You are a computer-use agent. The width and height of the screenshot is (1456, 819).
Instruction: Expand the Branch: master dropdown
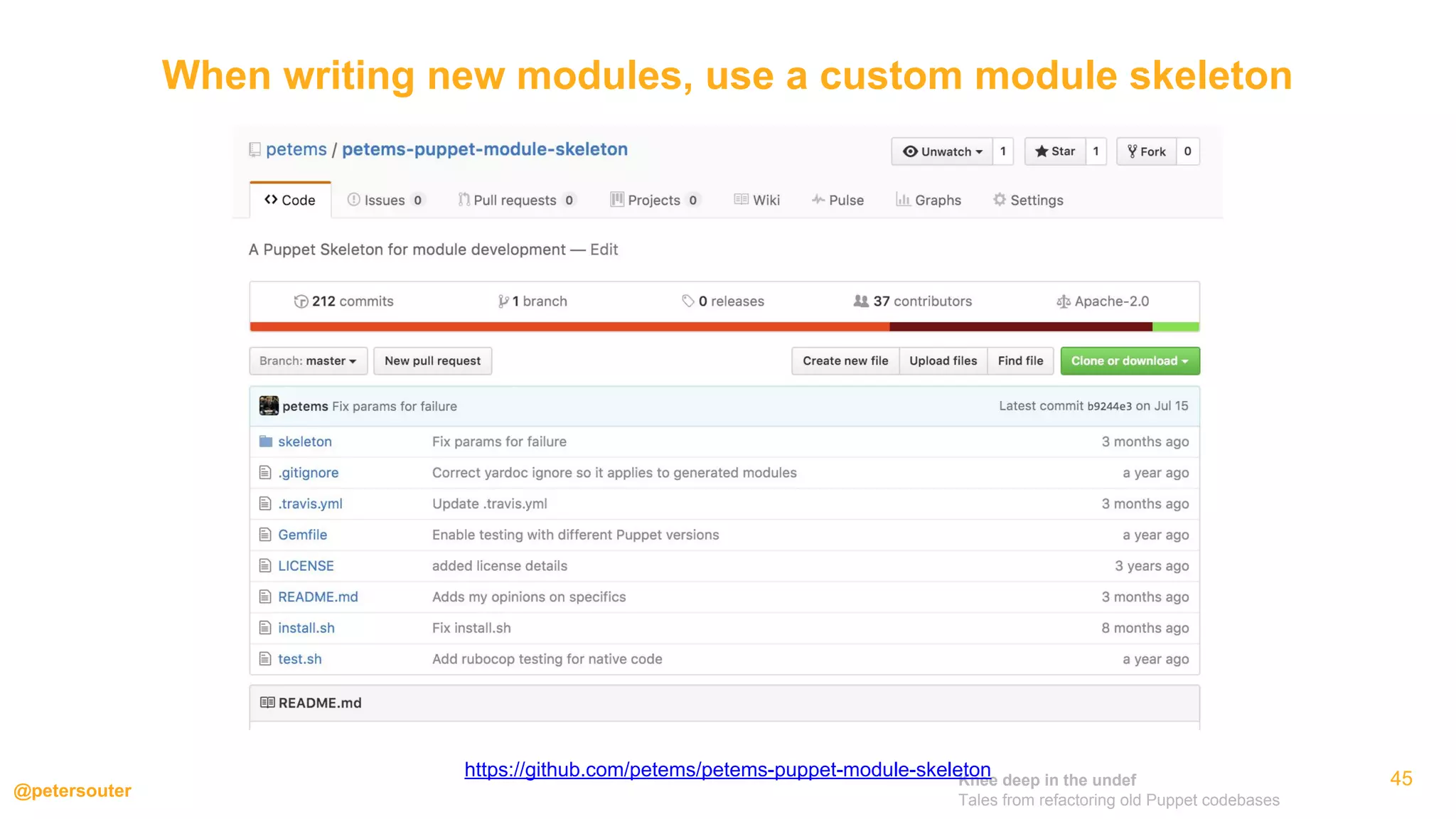[x=309, y=361]
